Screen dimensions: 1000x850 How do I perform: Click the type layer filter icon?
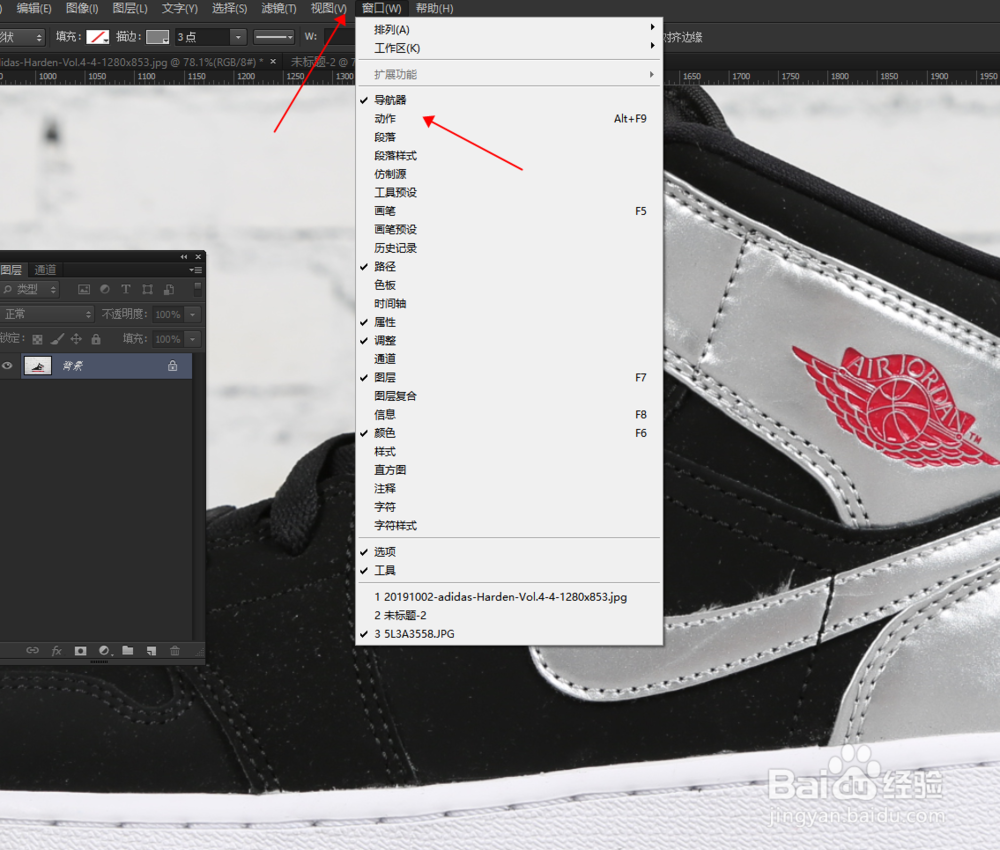[126, 289]
